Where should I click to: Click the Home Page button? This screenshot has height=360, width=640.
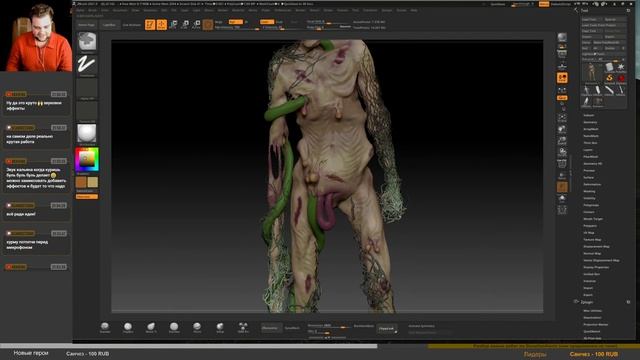[x=87, y=25]
